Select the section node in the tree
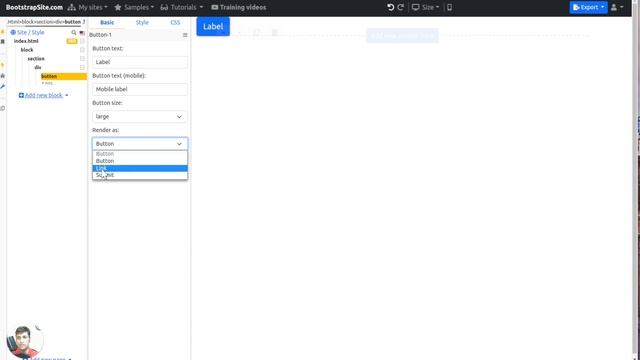This screenshot has width=640, height=360. (36, 59)
